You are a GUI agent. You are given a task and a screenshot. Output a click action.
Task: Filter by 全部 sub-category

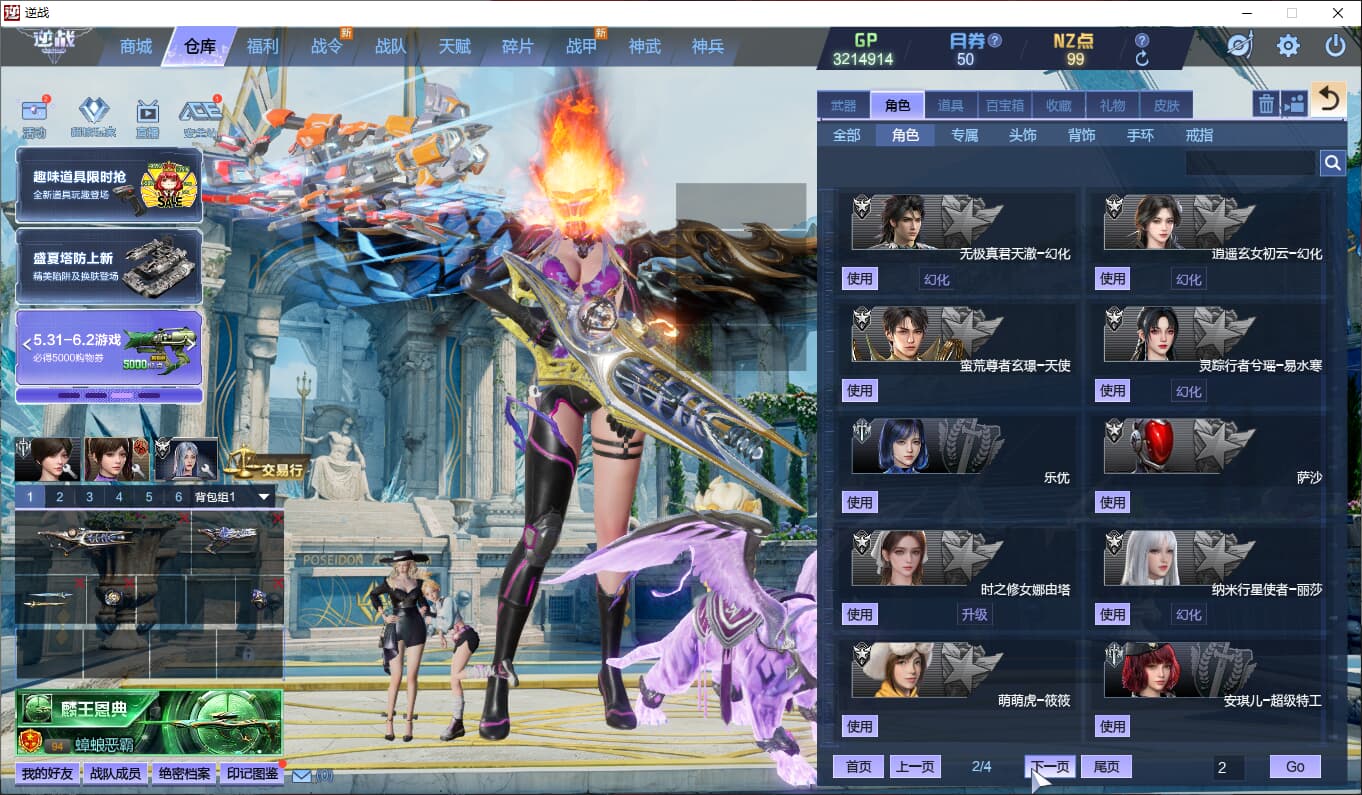846,135
